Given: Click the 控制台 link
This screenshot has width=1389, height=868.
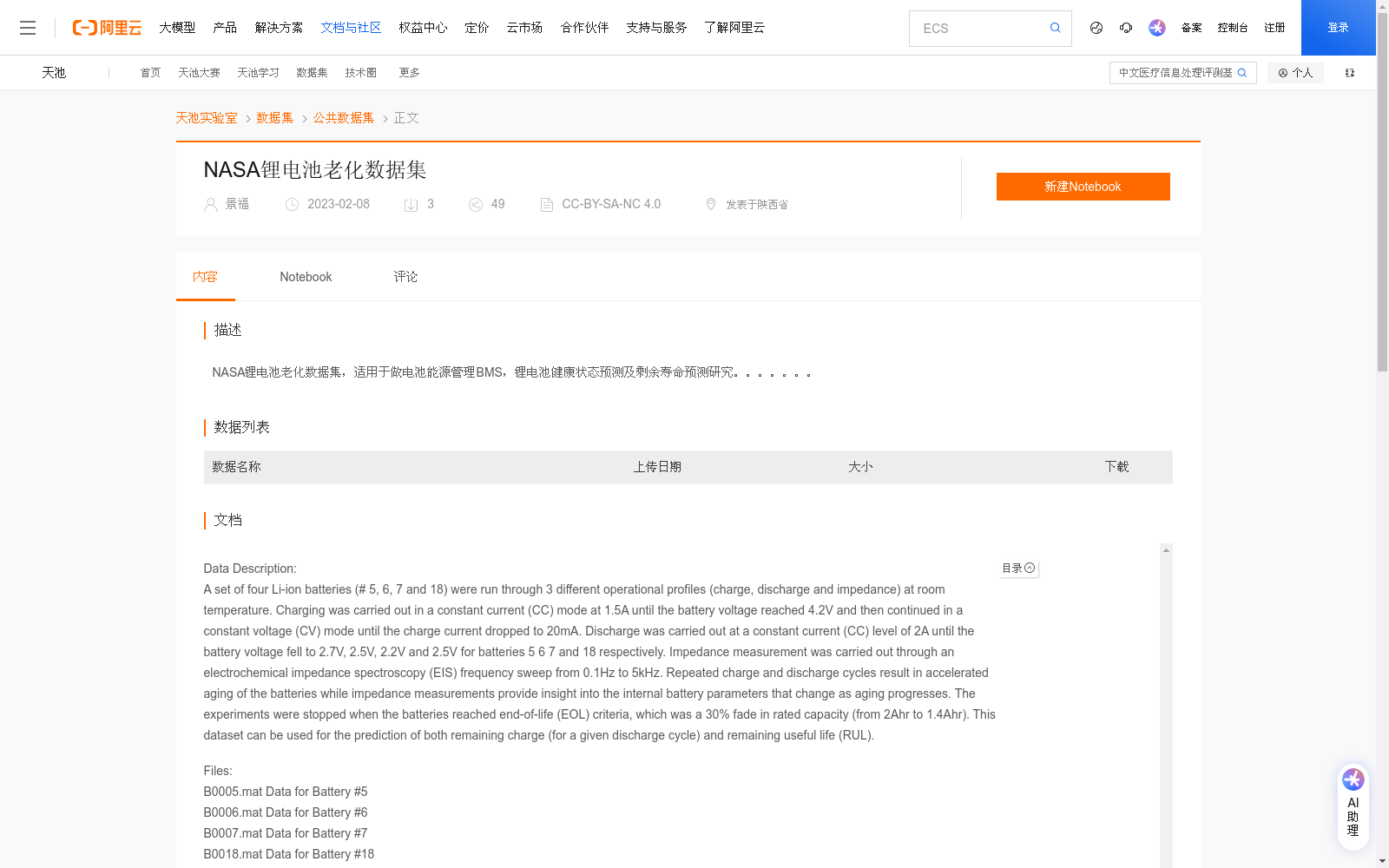Looking at the screenshot, I should [1233, 28].
